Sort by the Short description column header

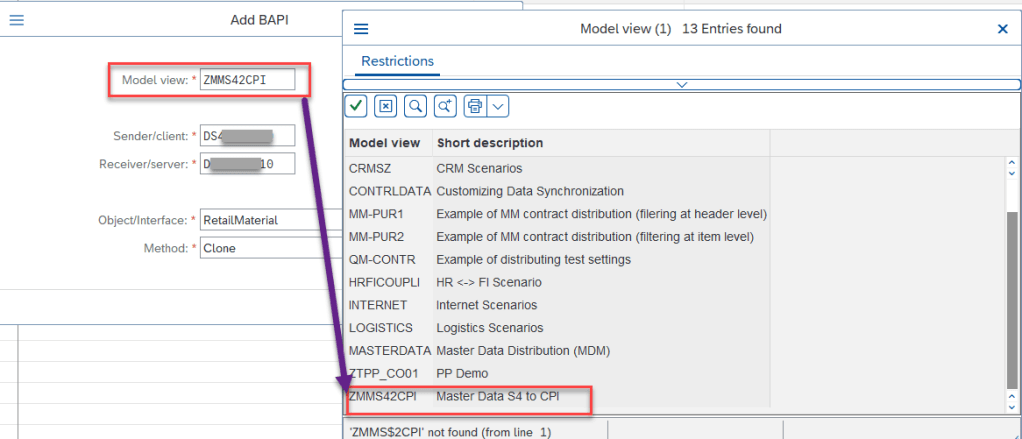[490, 143]
